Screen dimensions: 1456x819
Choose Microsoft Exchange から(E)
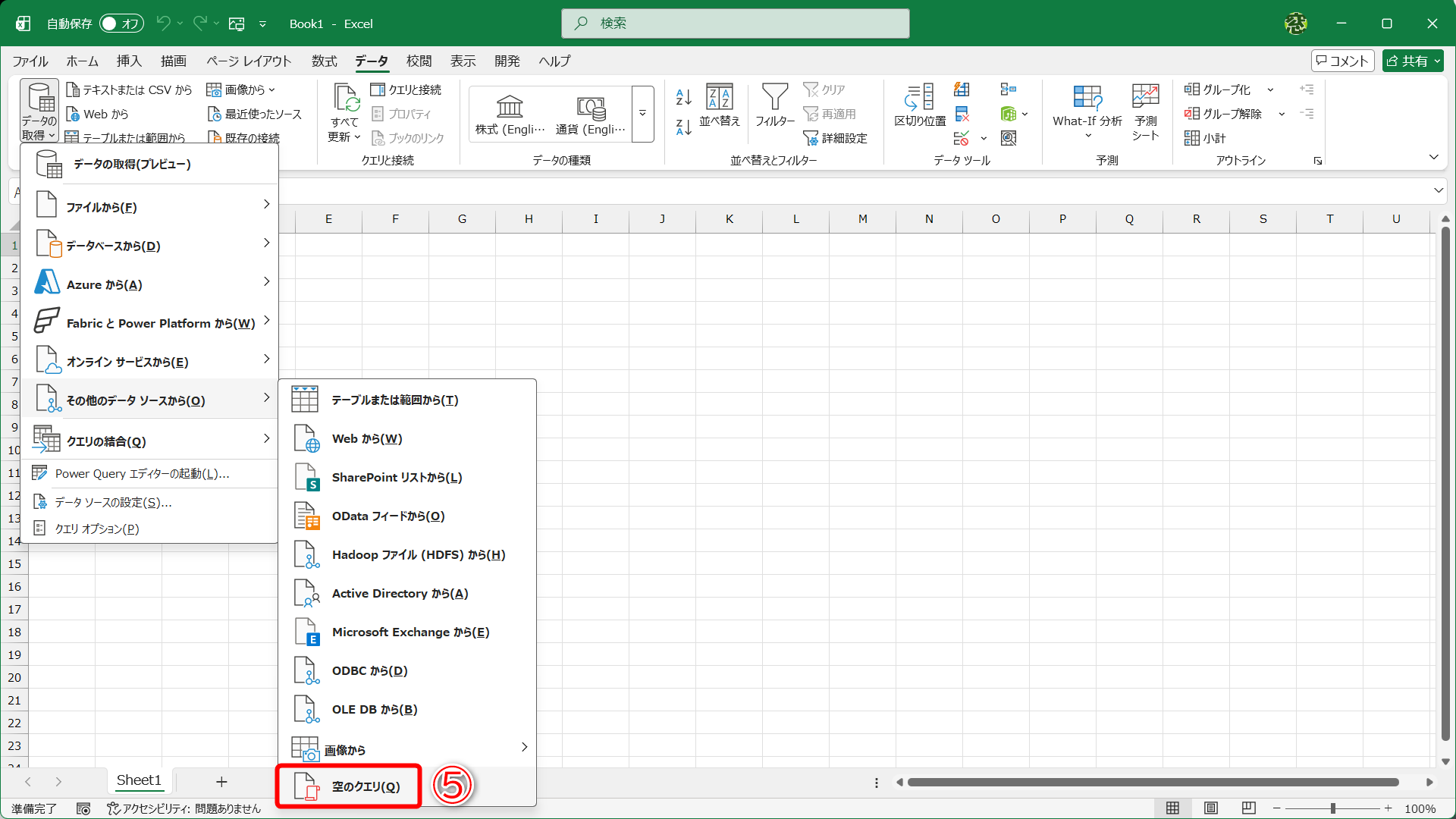(407, 632)
